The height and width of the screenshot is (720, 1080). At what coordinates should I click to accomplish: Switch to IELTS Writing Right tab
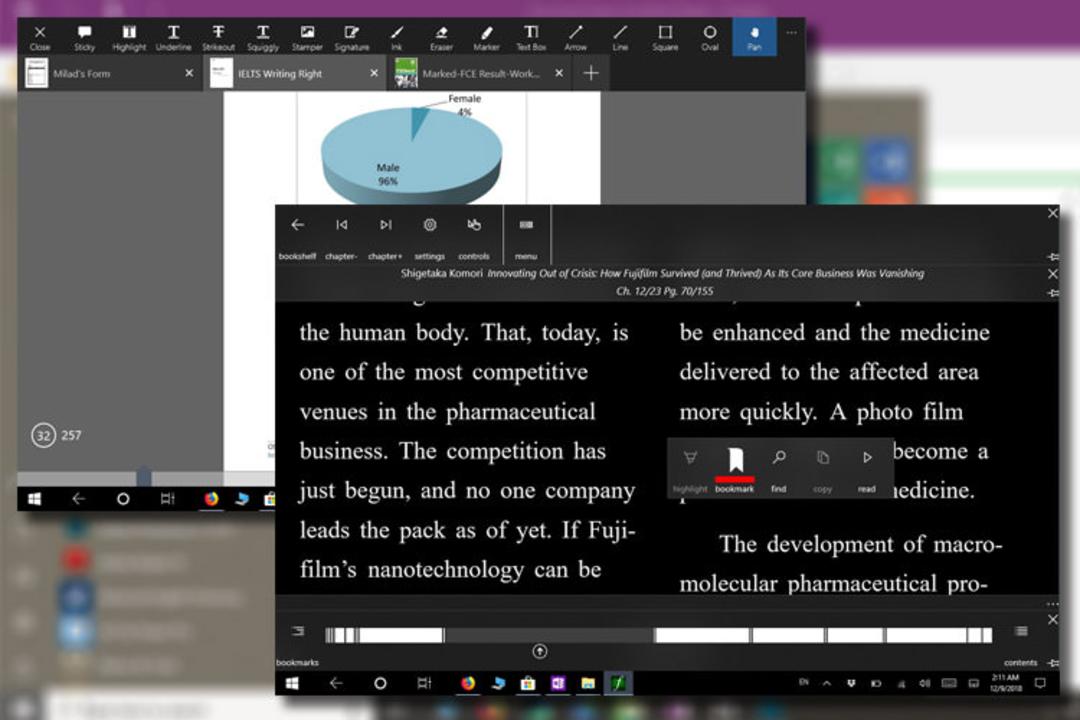pos(296,73)
